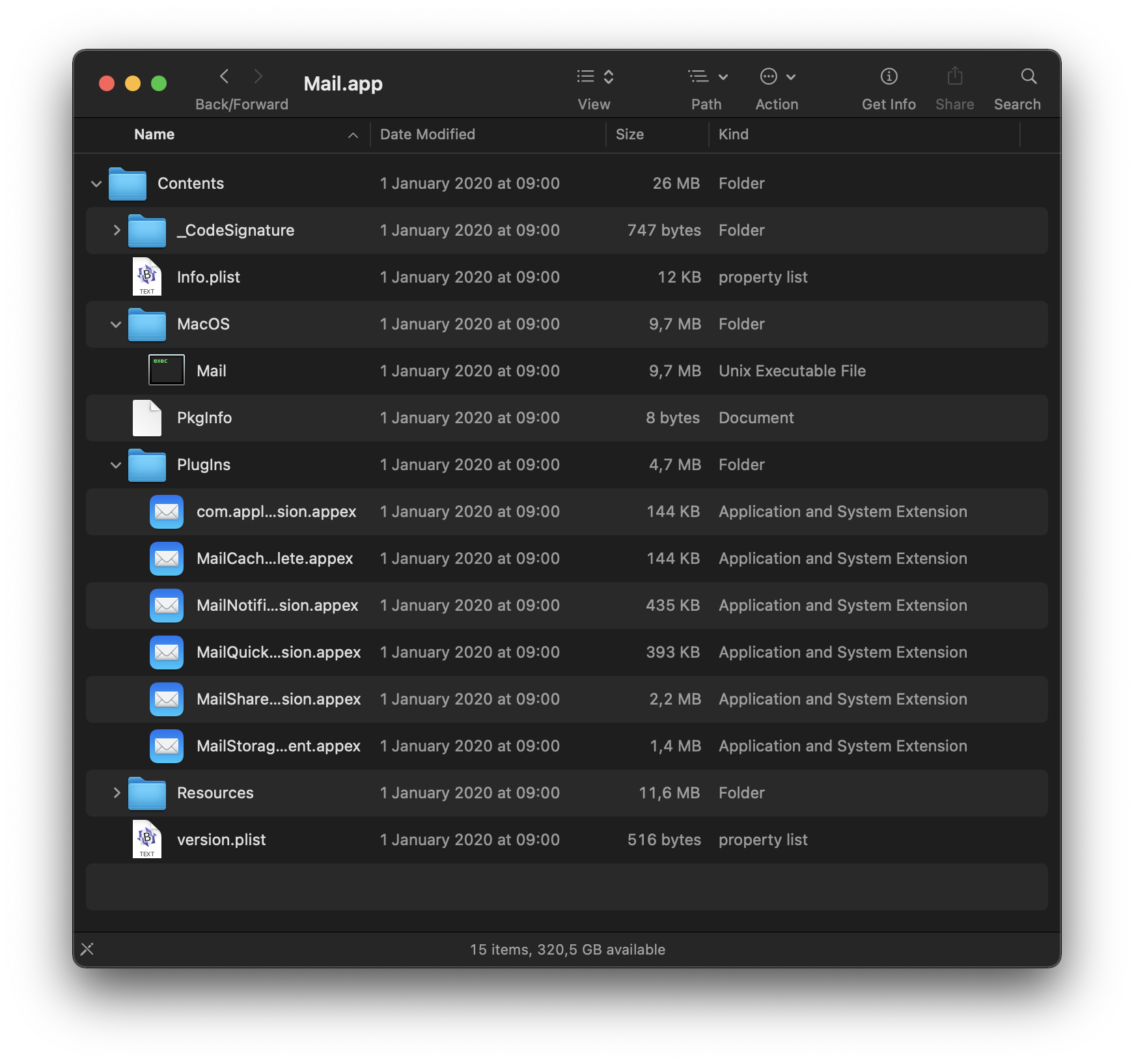The image size is (1134, 1064).
Task: Click the 11,6 MB size of Resources
Action: click(x=670, y=793)
